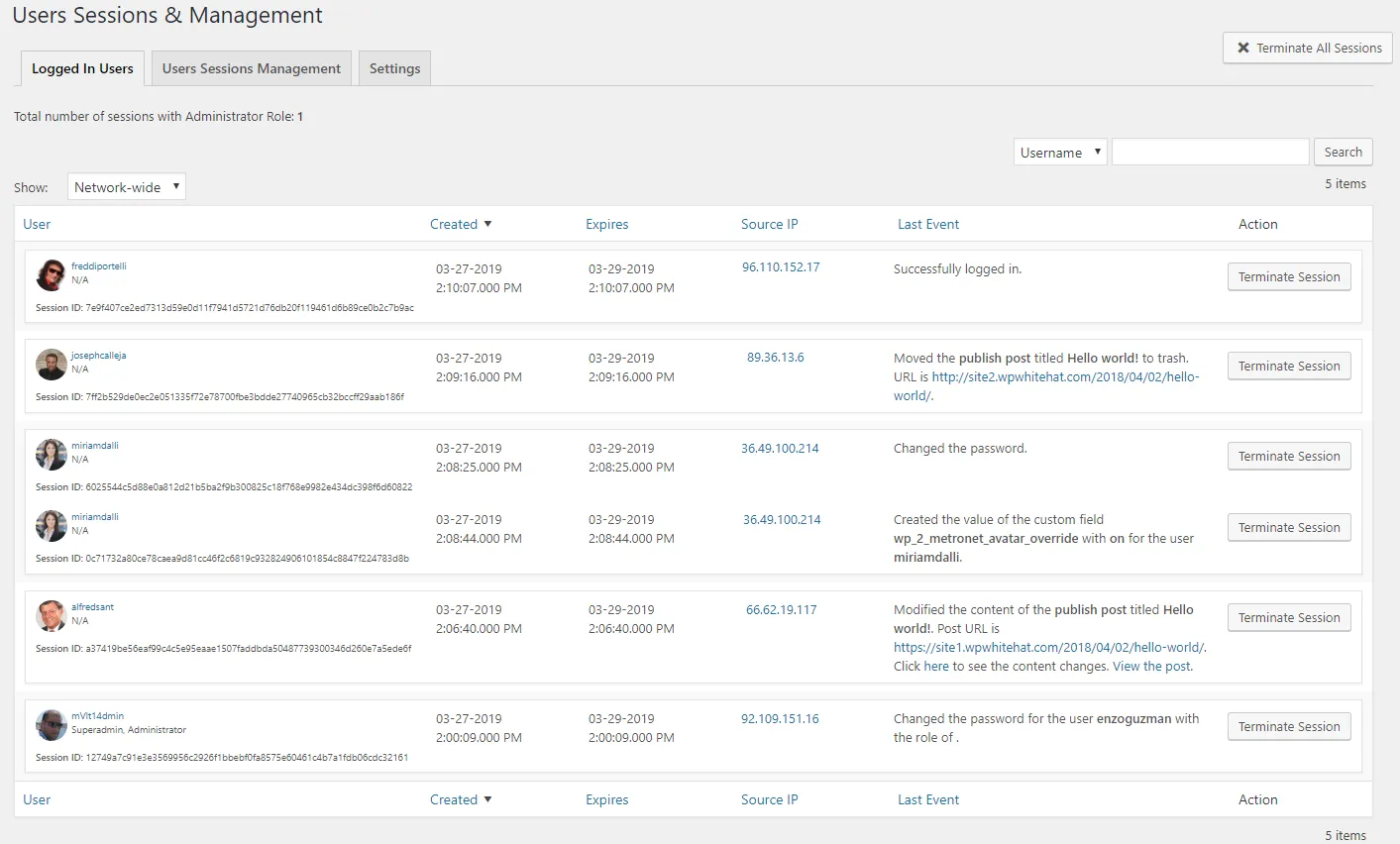Expand the Network-wide Show dropdown
This screenshot has height=844, width=1400.
pos(127,187)
